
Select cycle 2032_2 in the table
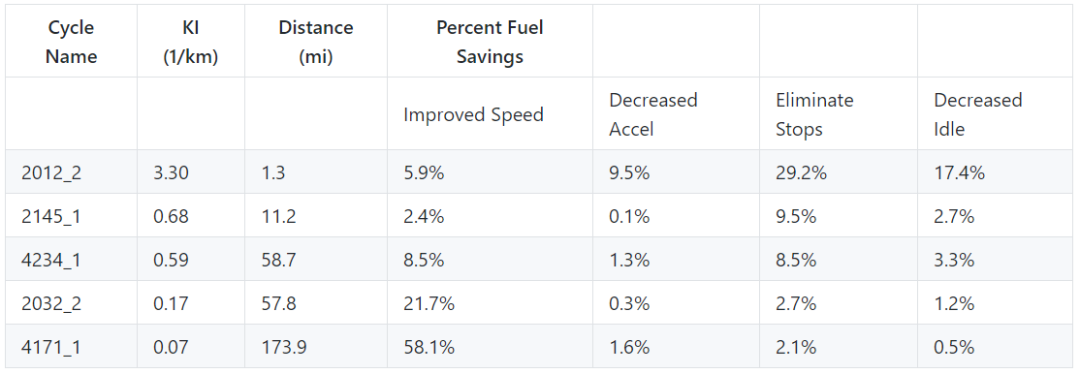[72, 303]
